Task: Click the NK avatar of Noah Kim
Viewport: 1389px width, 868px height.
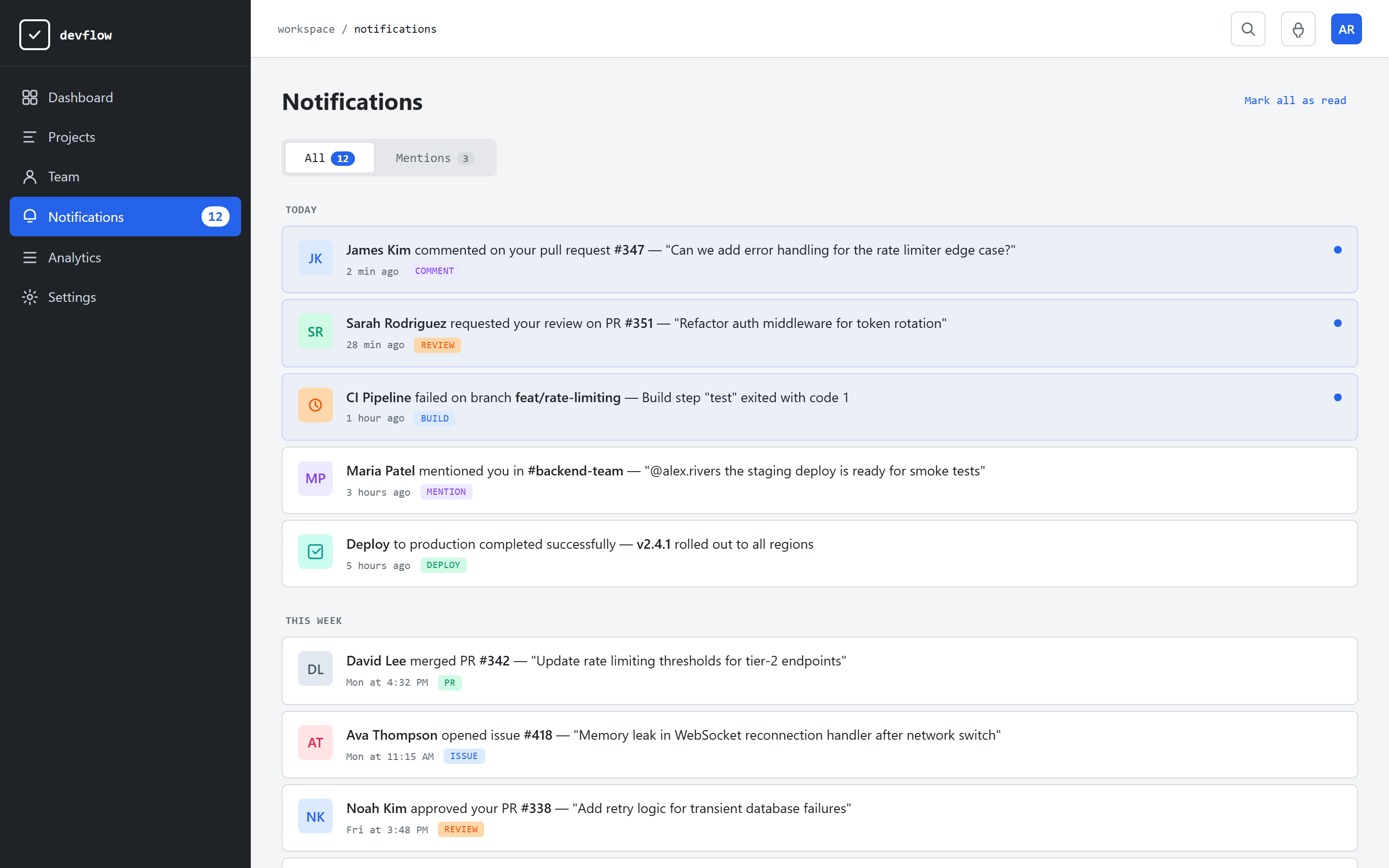Action: point(315,816)
